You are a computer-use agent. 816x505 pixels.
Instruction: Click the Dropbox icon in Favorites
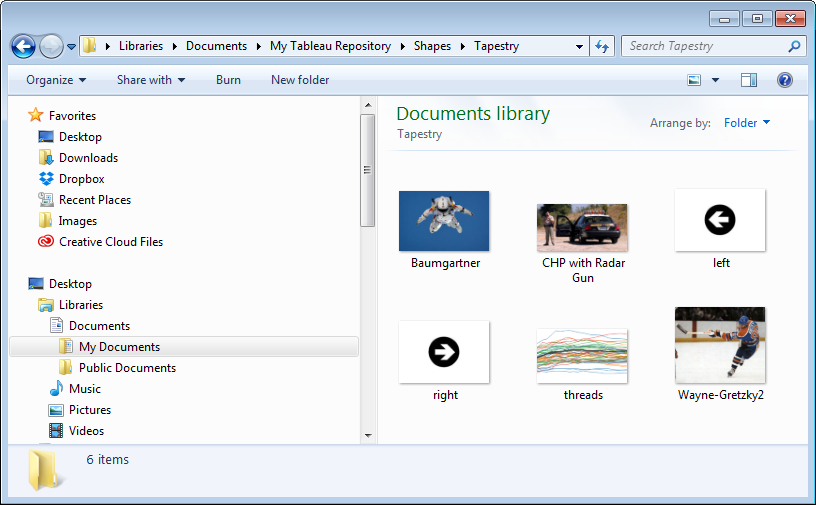tap(46, 179)
